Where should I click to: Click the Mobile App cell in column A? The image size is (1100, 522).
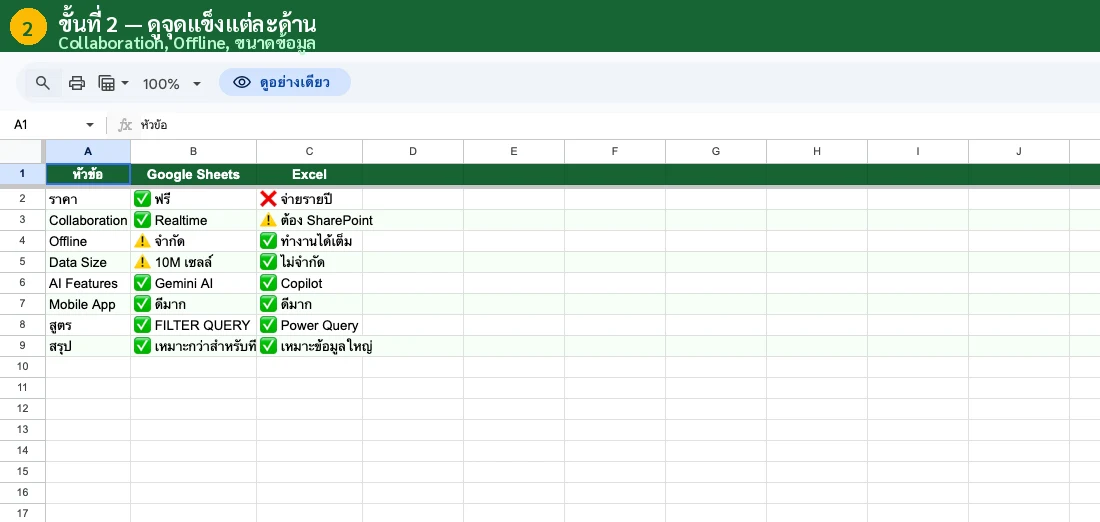click(x=88, y=304)
